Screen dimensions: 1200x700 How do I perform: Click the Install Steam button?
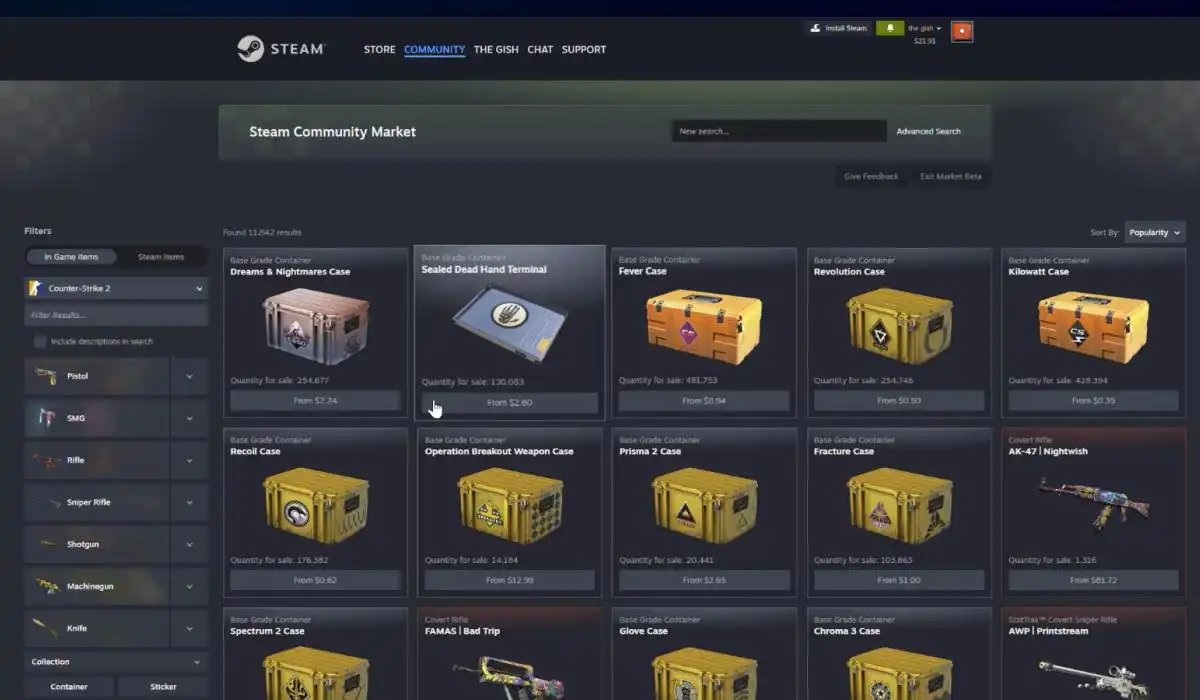838,28
